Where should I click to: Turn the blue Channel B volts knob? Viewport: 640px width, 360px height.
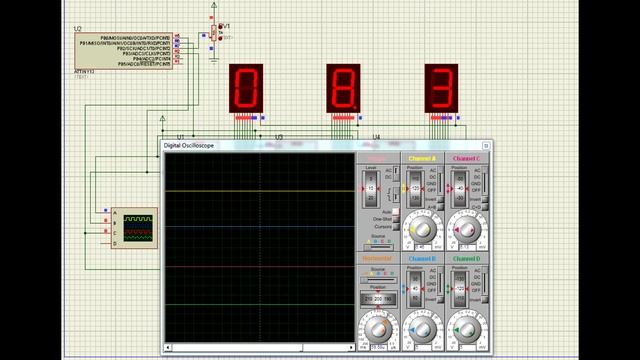(x=422, y=330)
